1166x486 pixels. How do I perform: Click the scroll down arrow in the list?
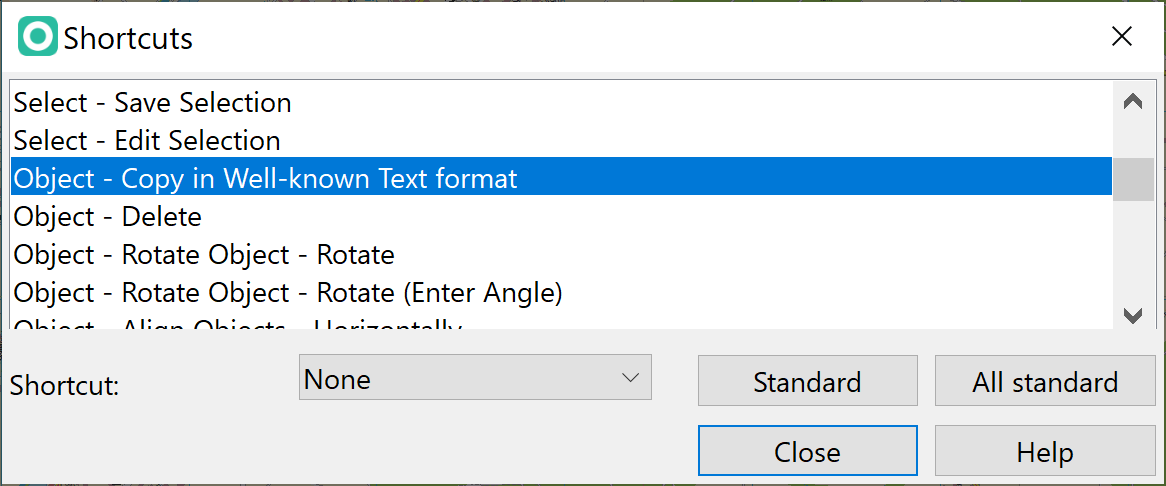tap(1133, 316)
